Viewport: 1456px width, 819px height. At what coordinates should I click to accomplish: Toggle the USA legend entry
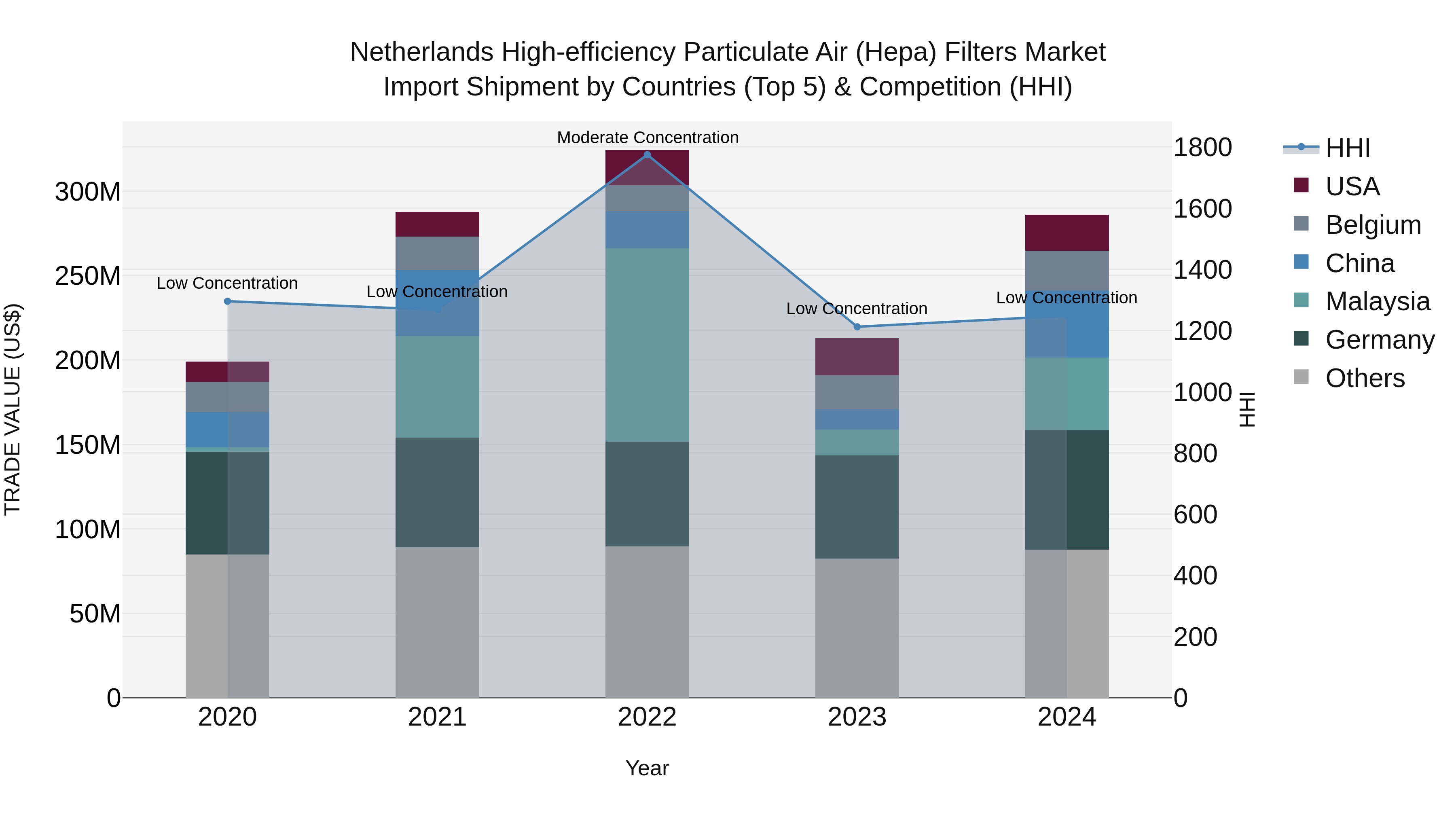pyautogui.click(x=1337, y=186)
